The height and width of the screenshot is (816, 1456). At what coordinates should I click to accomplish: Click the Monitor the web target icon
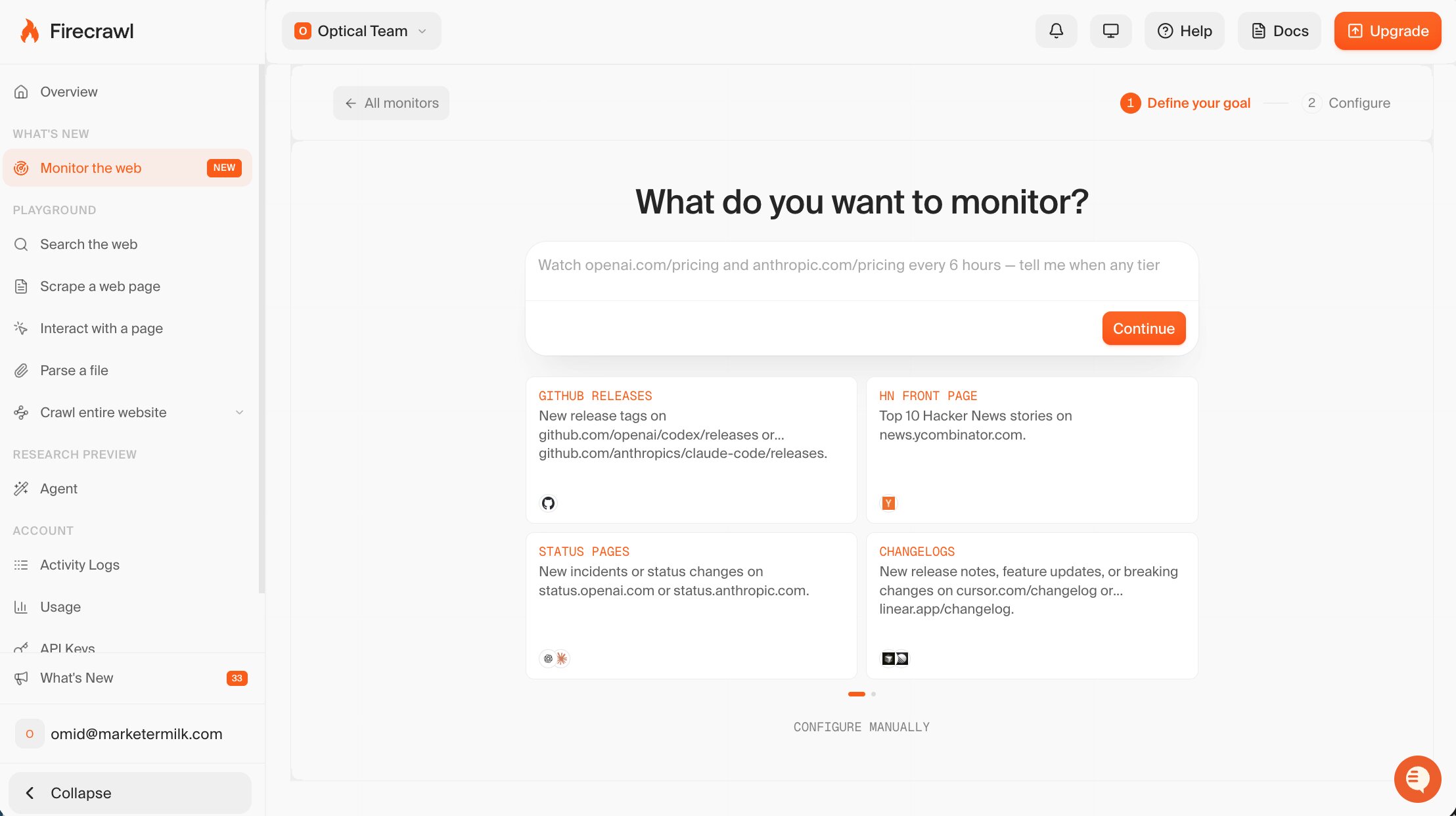point(21,168)
